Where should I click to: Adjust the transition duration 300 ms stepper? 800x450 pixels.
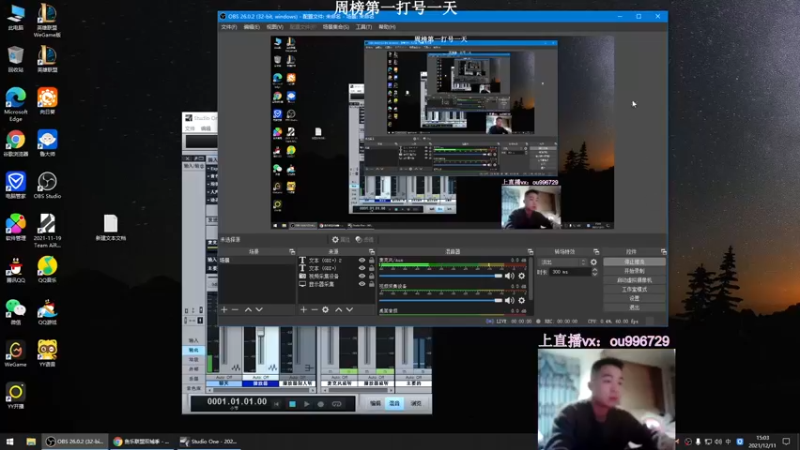pyautogui.click(x=594, y=272)
